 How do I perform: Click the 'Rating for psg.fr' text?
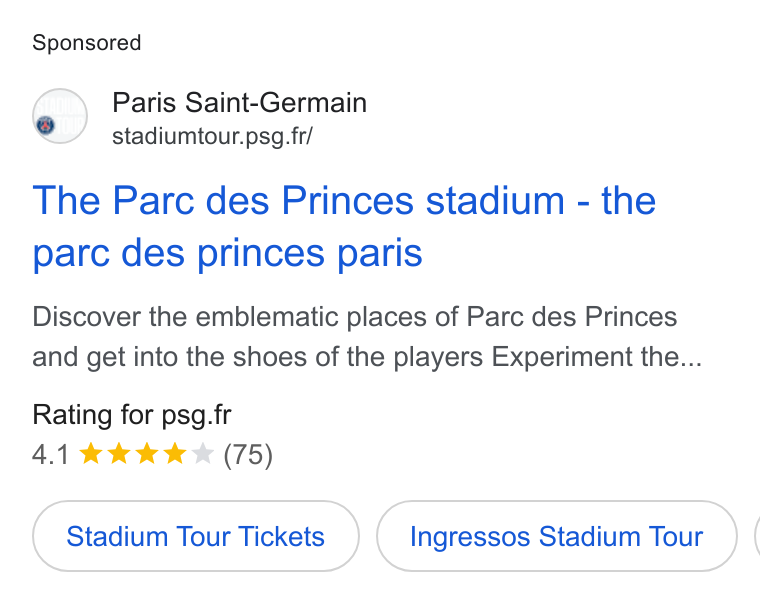(x=132, y=415)
